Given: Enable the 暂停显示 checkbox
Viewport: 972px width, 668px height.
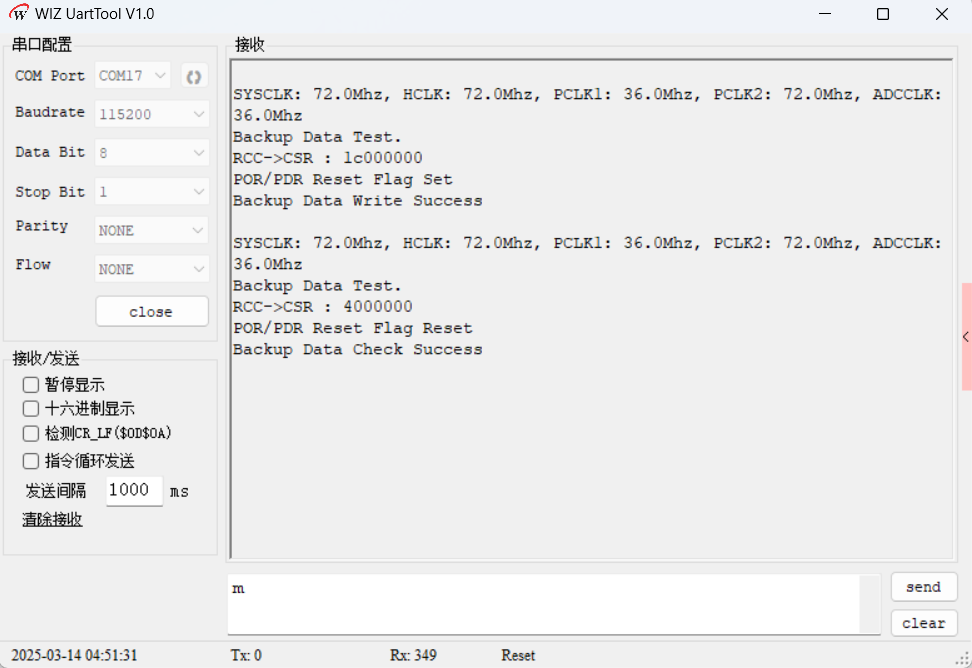Looking at the screenshot, I should (31, 385).
